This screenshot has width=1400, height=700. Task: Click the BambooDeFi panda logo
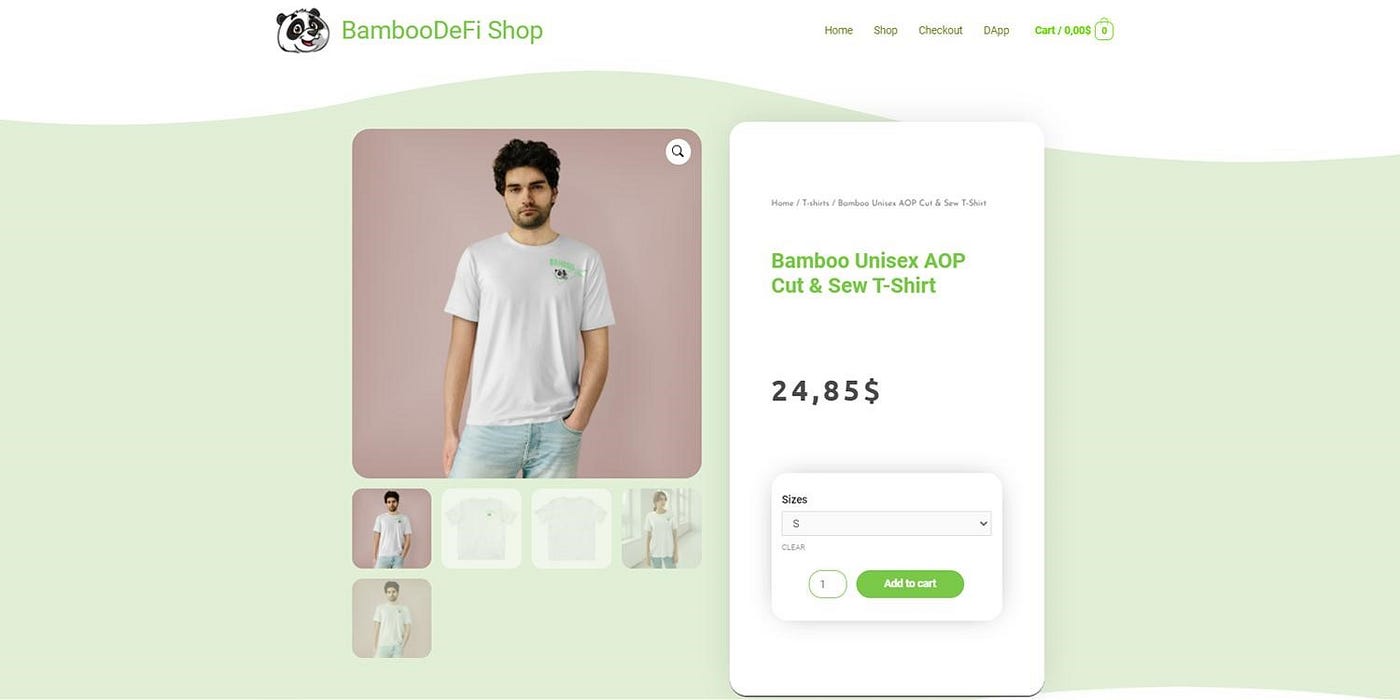(303, 30)
